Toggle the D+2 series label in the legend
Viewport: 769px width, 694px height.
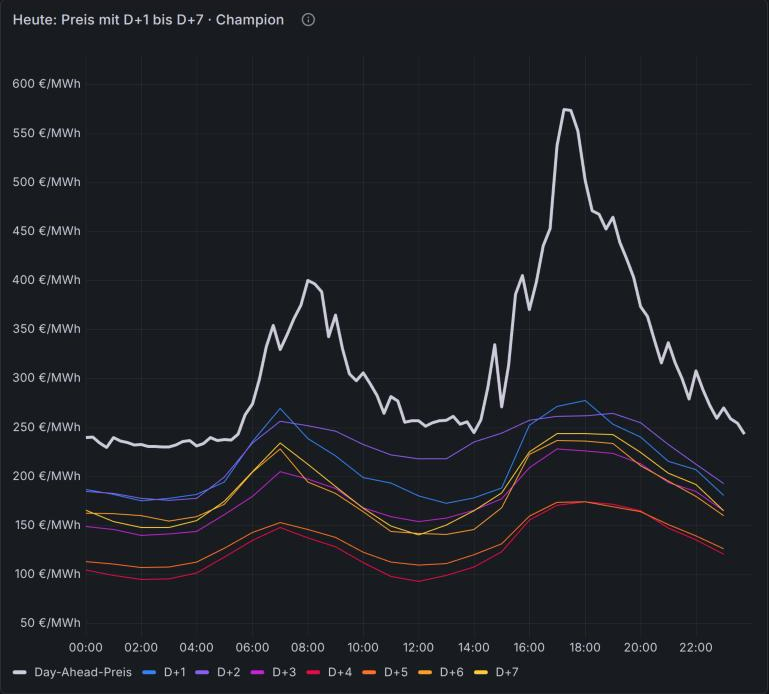(229, 672)
